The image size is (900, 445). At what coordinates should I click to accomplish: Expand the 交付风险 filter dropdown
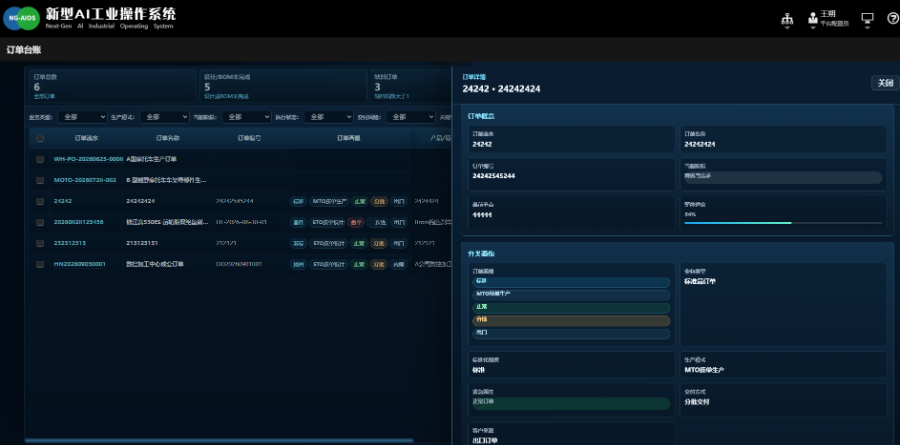pos(410,117)
